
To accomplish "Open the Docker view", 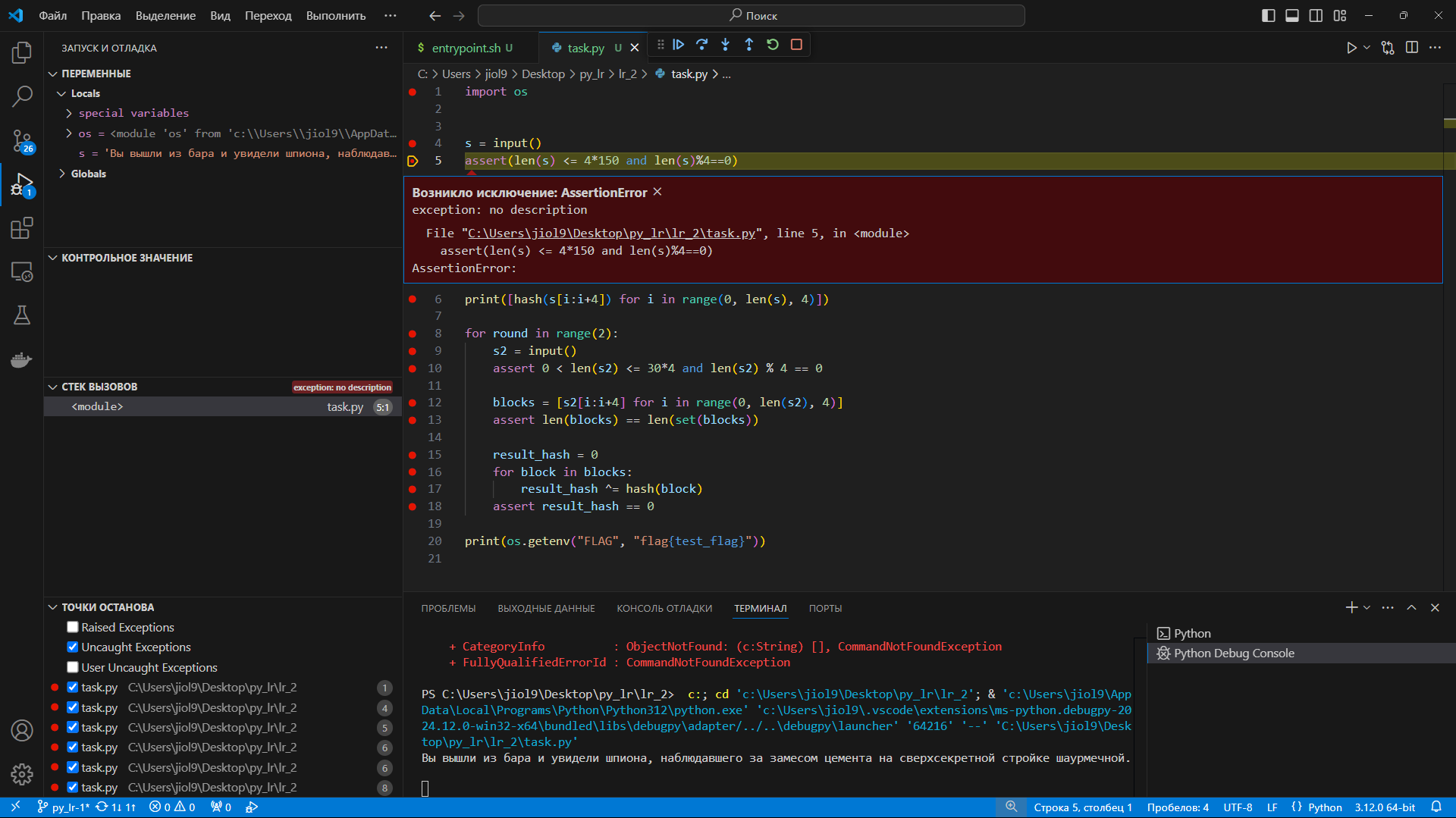I will click(x=22, y=359).
